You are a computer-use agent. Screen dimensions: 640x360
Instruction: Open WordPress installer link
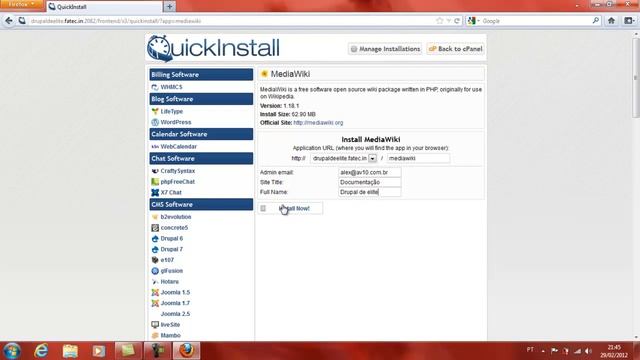click(x=176, y=122)
